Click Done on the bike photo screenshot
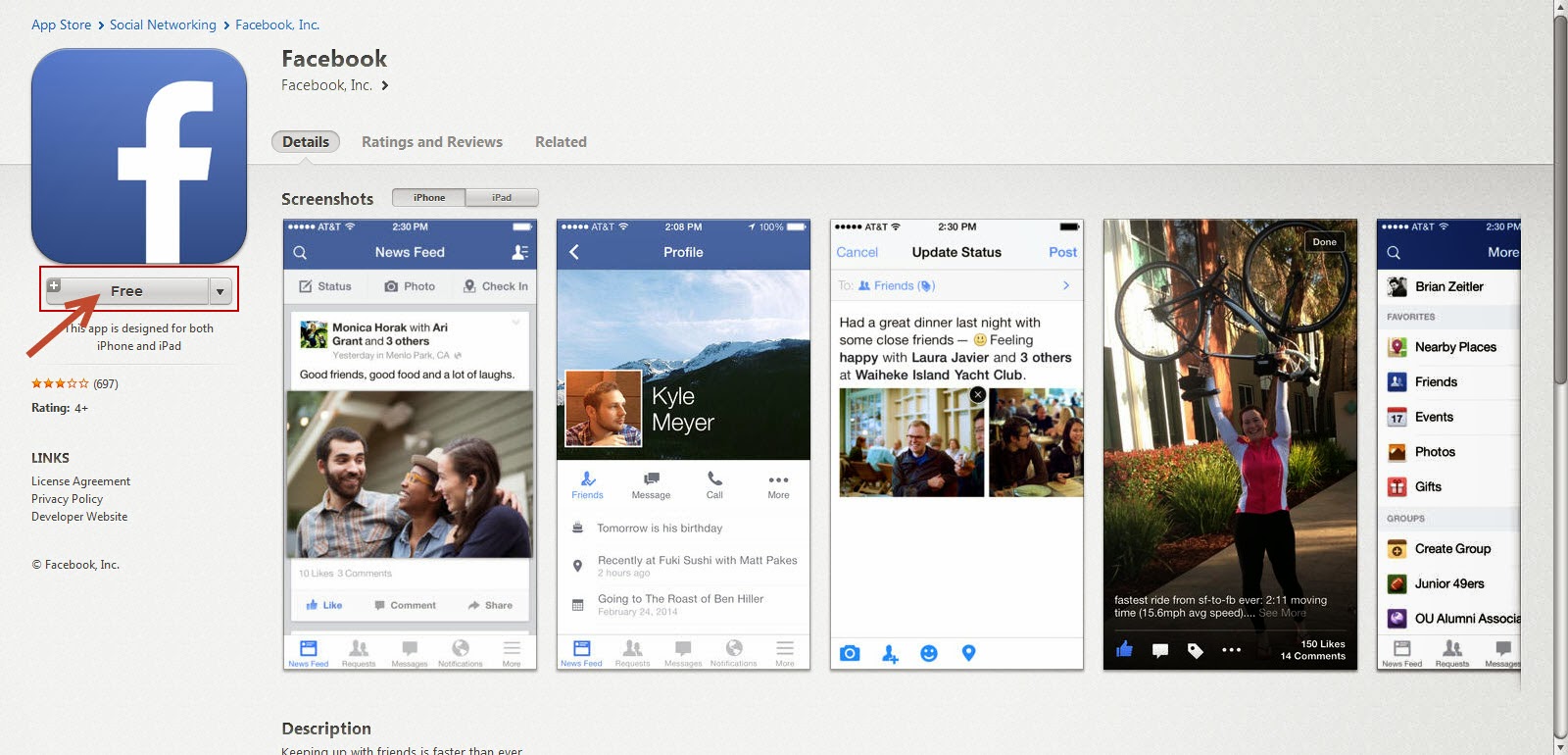This screenshot has height=755, width=1568. coord(1325,241)
